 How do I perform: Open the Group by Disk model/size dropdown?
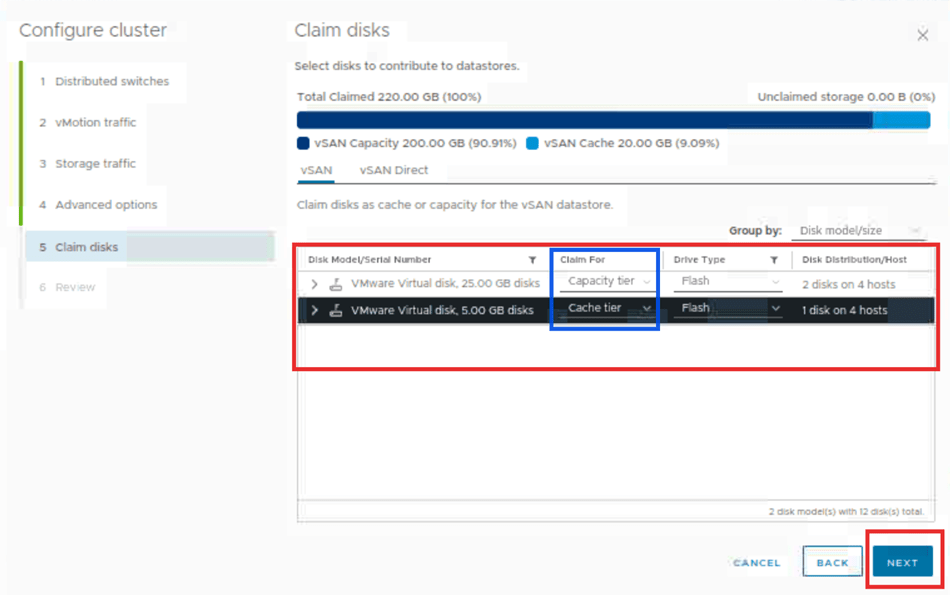pos(859,231)
